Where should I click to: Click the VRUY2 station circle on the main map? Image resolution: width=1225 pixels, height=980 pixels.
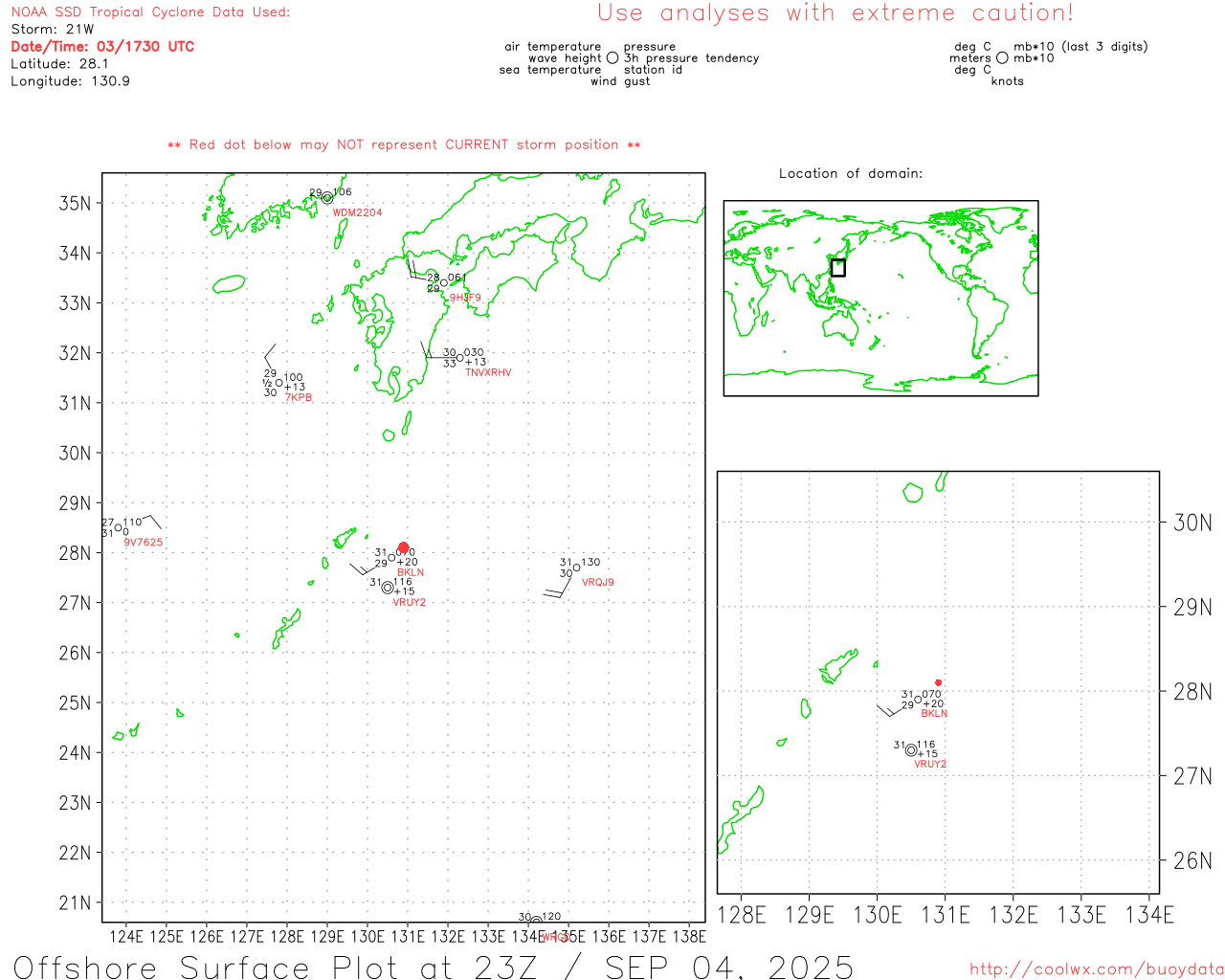click(388, 588)
